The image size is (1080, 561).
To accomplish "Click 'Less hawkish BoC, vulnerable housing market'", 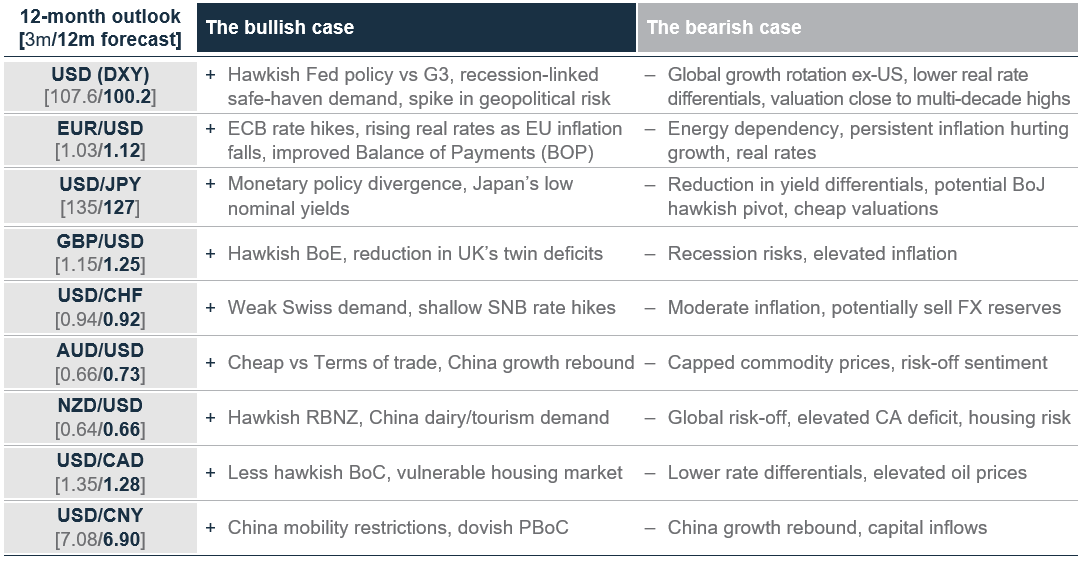I will coord(425,473).
